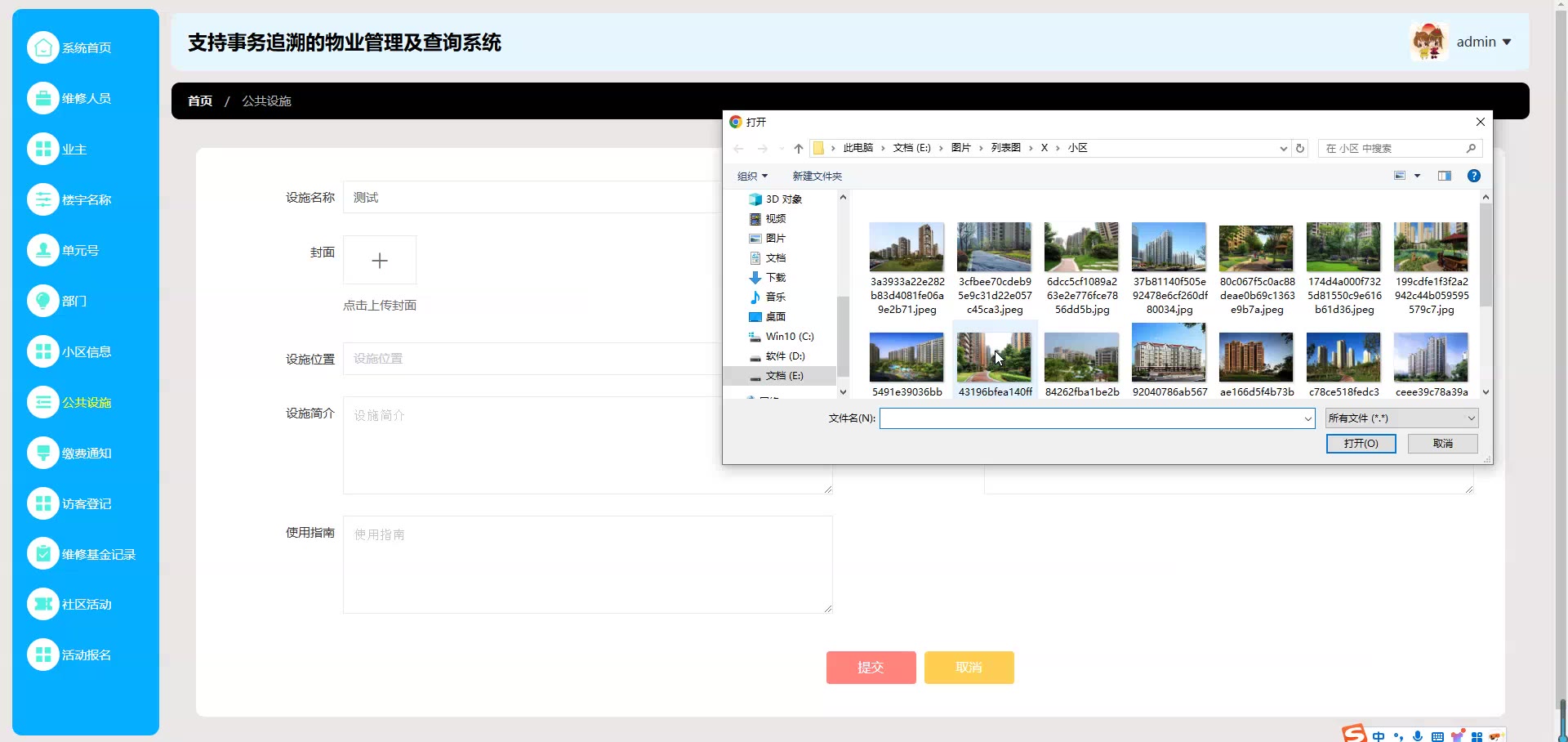
Task: Open the 组织 dropdown menu
Action: coord(752,176)
